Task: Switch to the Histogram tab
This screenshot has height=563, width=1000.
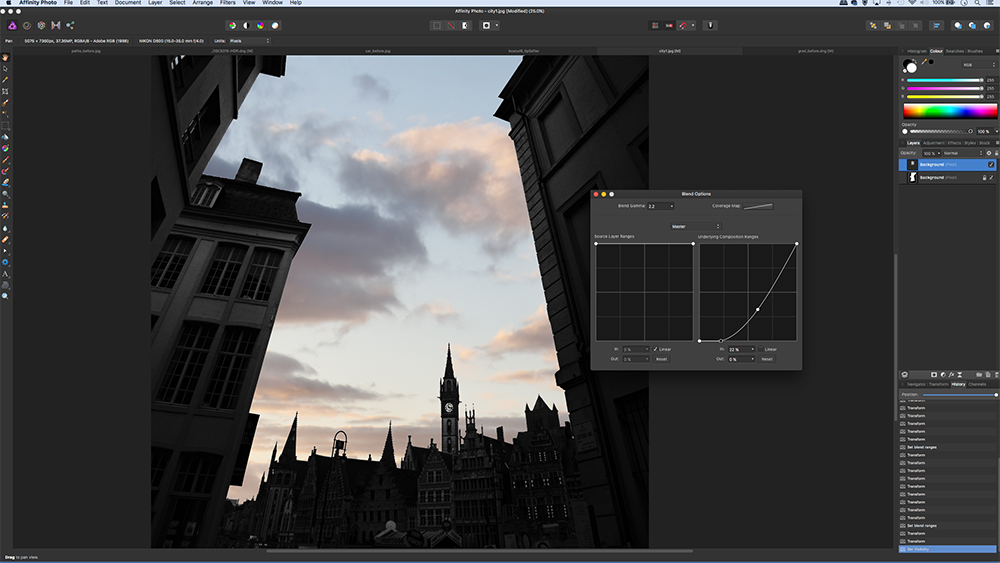Action: (x=916, y=51)
